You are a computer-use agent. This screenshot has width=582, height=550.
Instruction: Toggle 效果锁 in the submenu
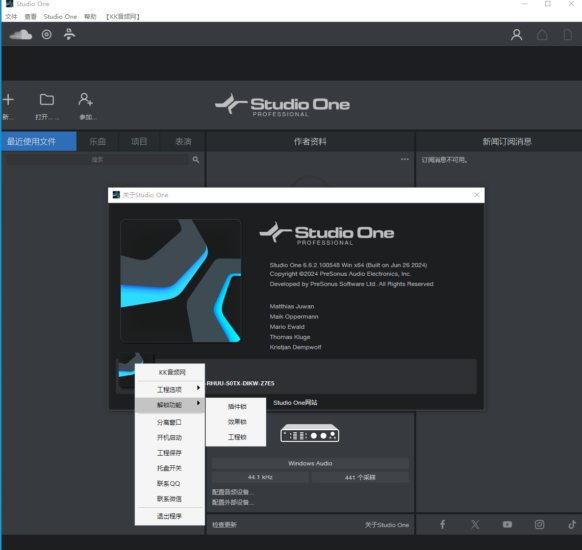(237, 422)
